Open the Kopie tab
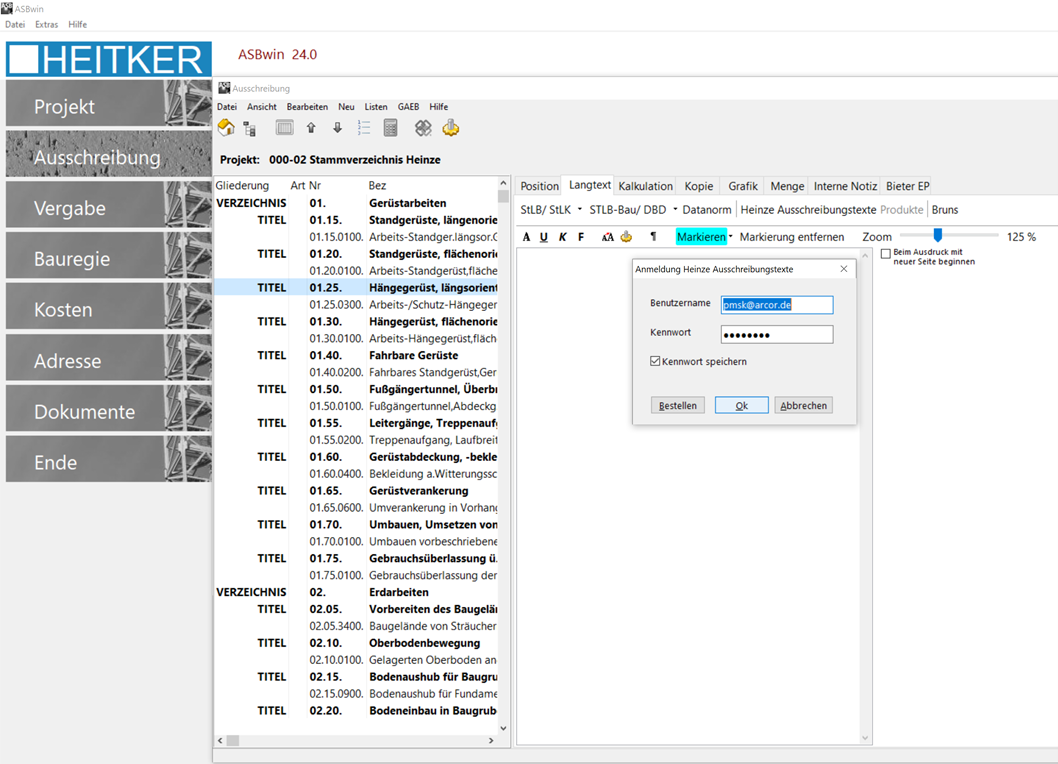The width and height of the screenshot is (1058, 764). (x=699, y=186)
